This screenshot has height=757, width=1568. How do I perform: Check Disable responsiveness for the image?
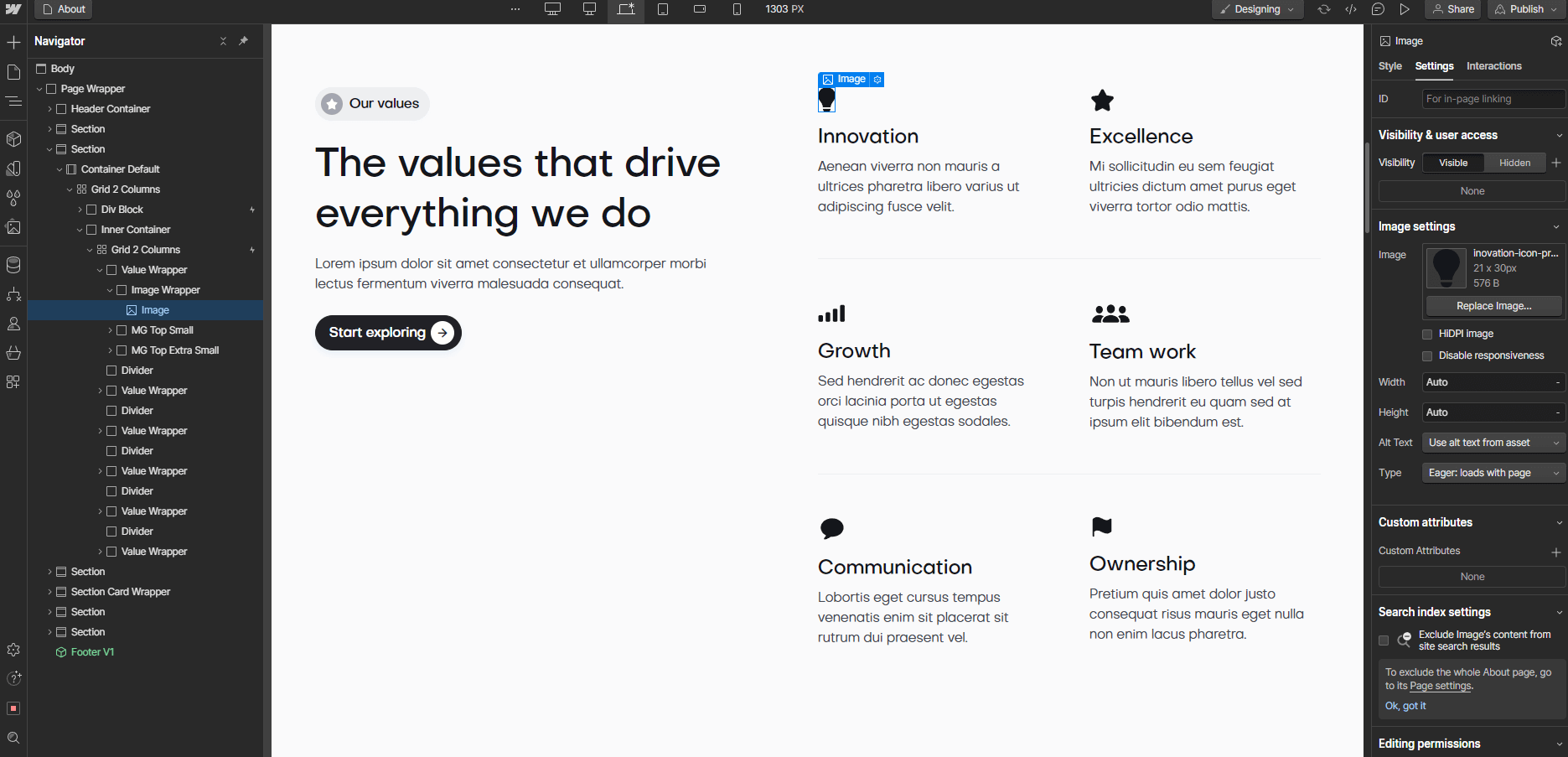(x=1427, y=355)
